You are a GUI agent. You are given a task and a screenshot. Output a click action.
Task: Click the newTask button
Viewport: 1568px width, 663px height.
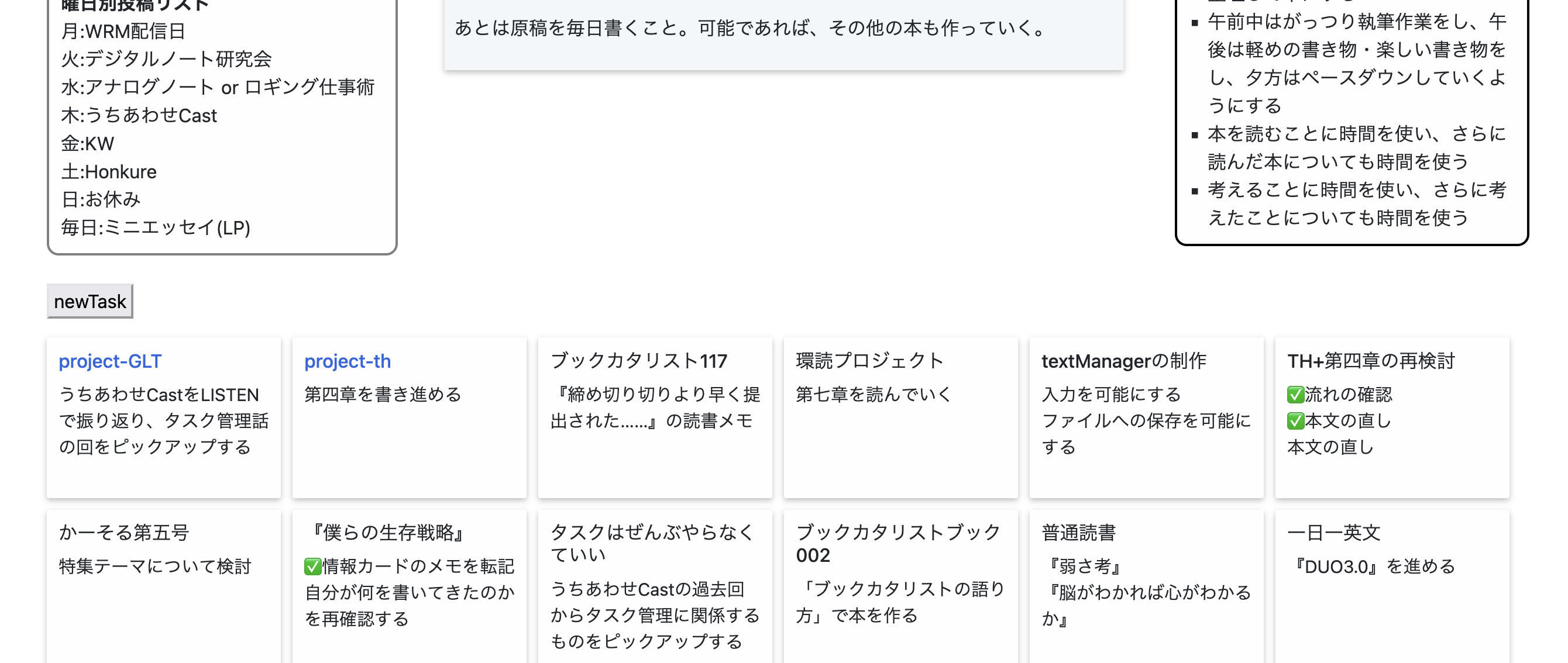click(90, 301)
